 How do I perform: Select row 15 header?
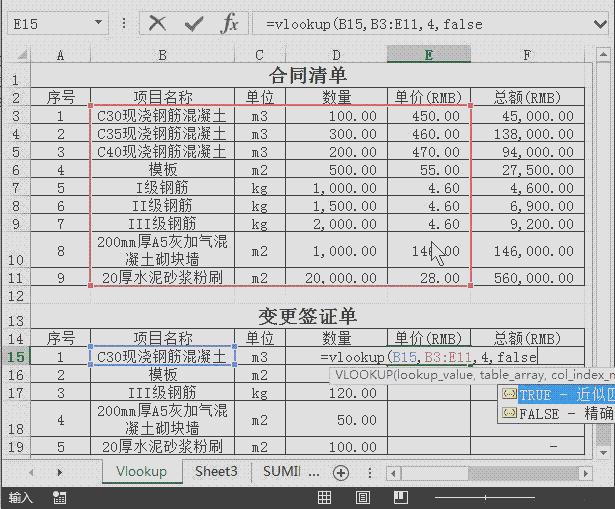[16, 356]
